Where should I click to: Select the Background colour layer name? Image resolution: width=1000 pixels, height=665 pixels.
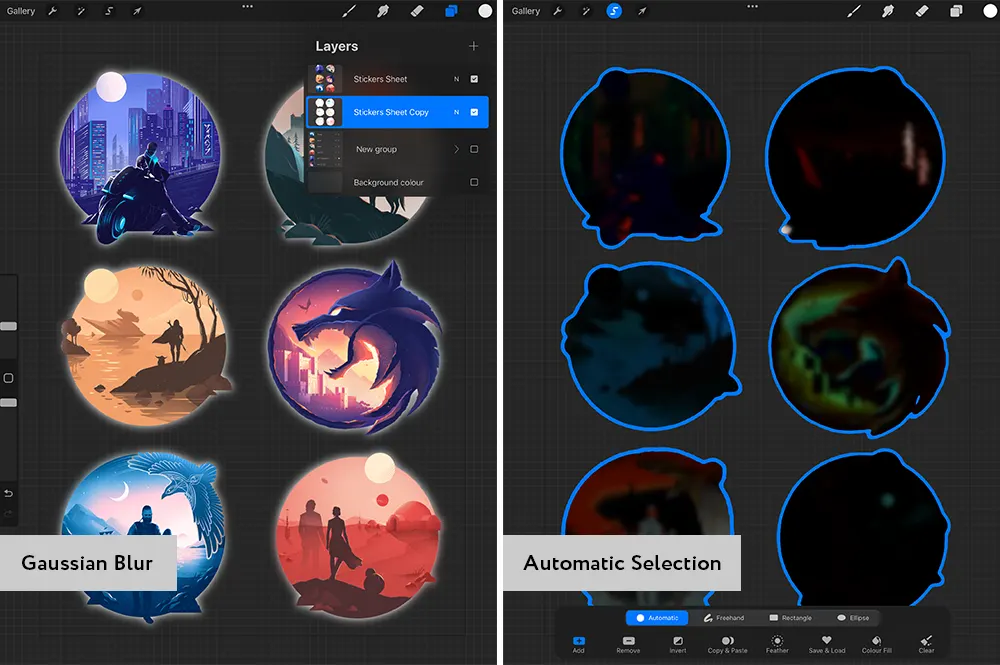[x=388, y=182]
